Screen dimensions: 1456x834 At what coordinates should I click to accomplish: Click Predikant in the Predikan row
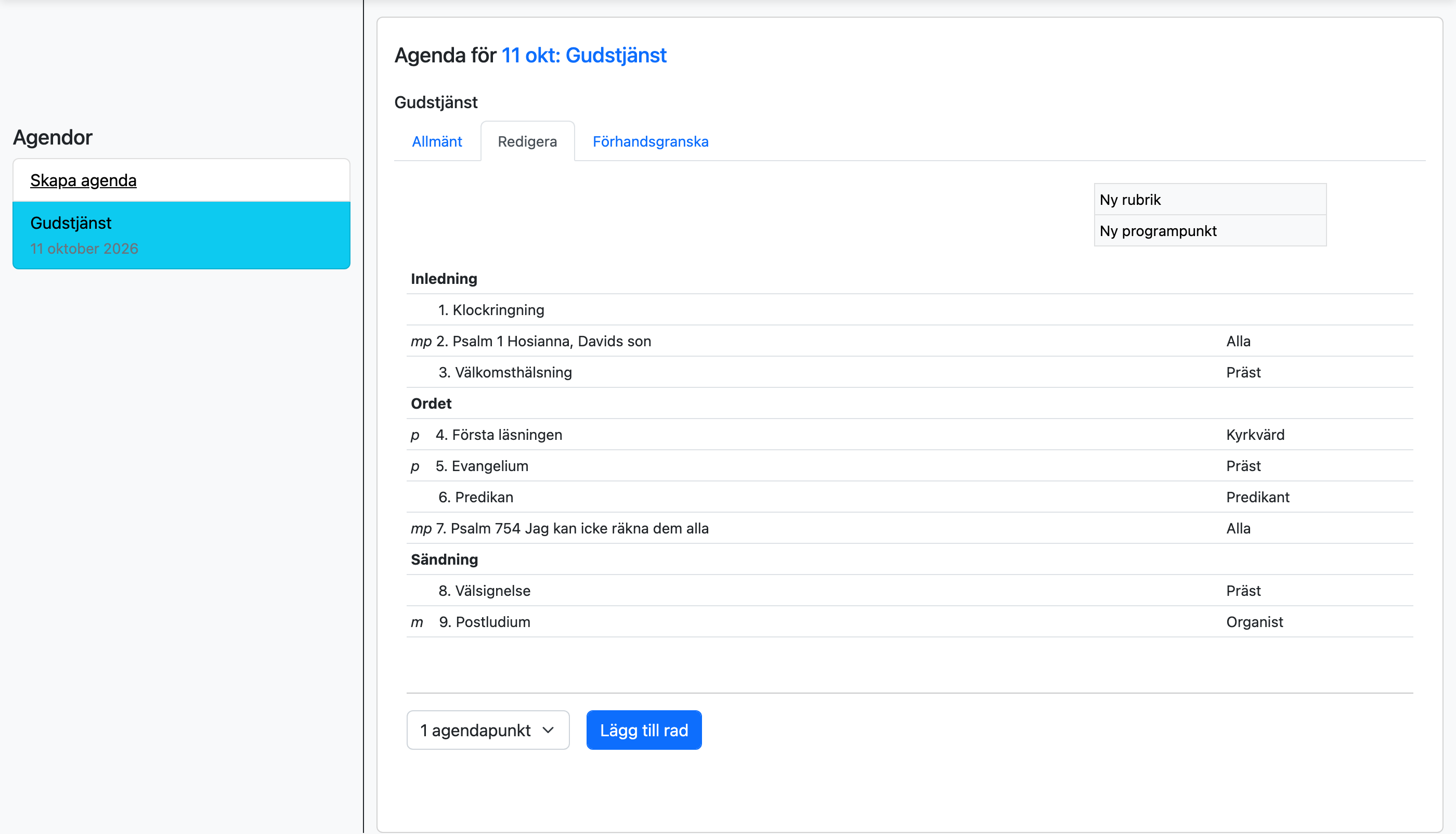[x=1257, y=497]
